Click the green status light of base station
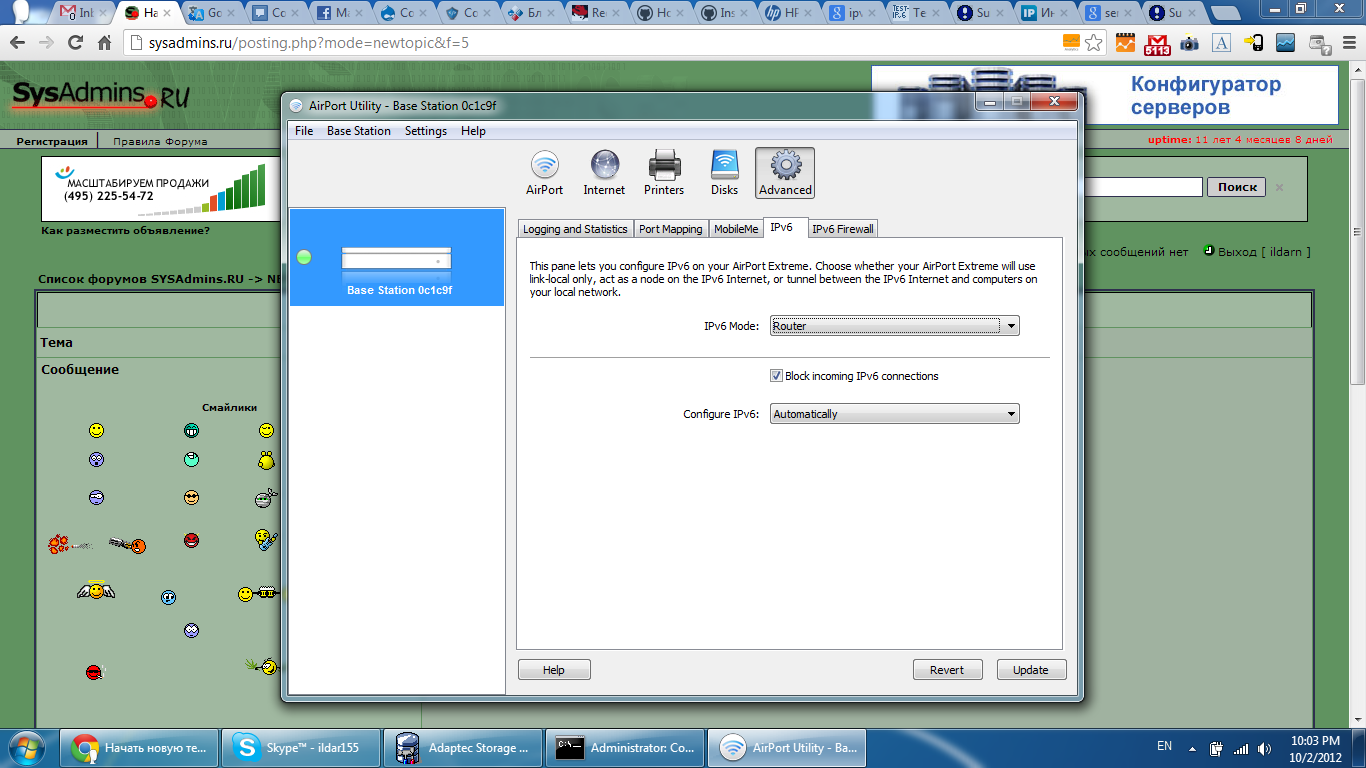Screen dimensions: 1366x768 pyautogui.click(x=304, y=258)
